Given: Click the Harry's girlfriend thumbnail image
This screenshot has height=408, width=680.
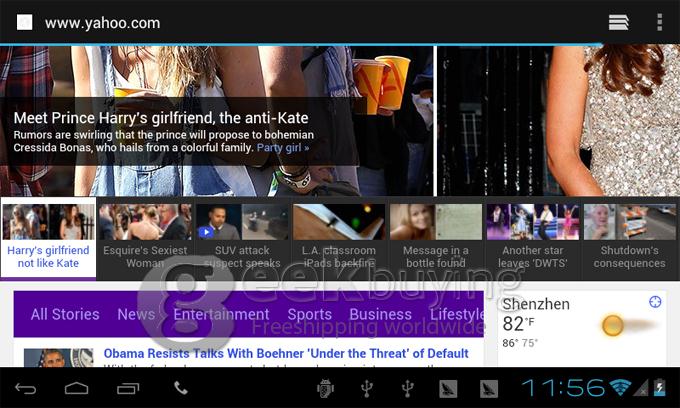Looking at the screenshot, I should tap(49, 222).
